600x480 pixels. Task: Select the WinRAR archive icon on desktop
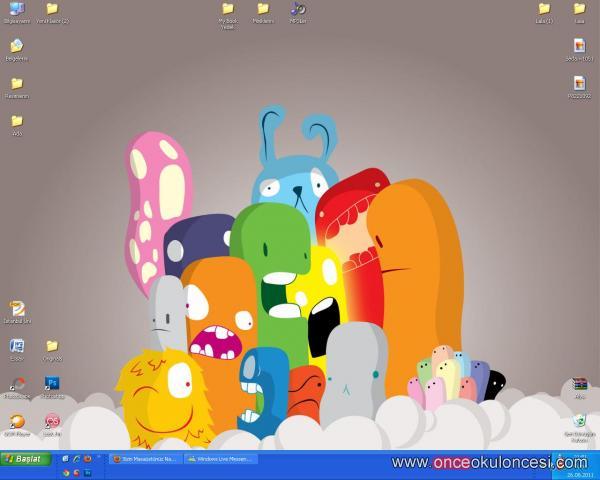tap(579, 384)
